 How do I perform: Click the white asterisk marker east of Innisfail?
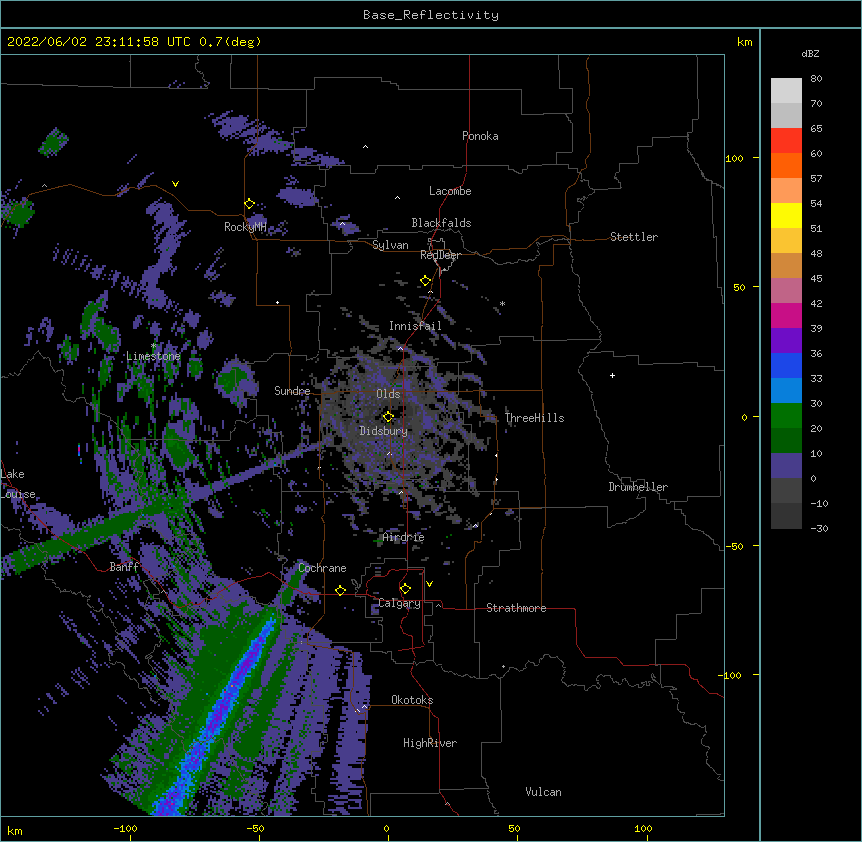(502, 304)
